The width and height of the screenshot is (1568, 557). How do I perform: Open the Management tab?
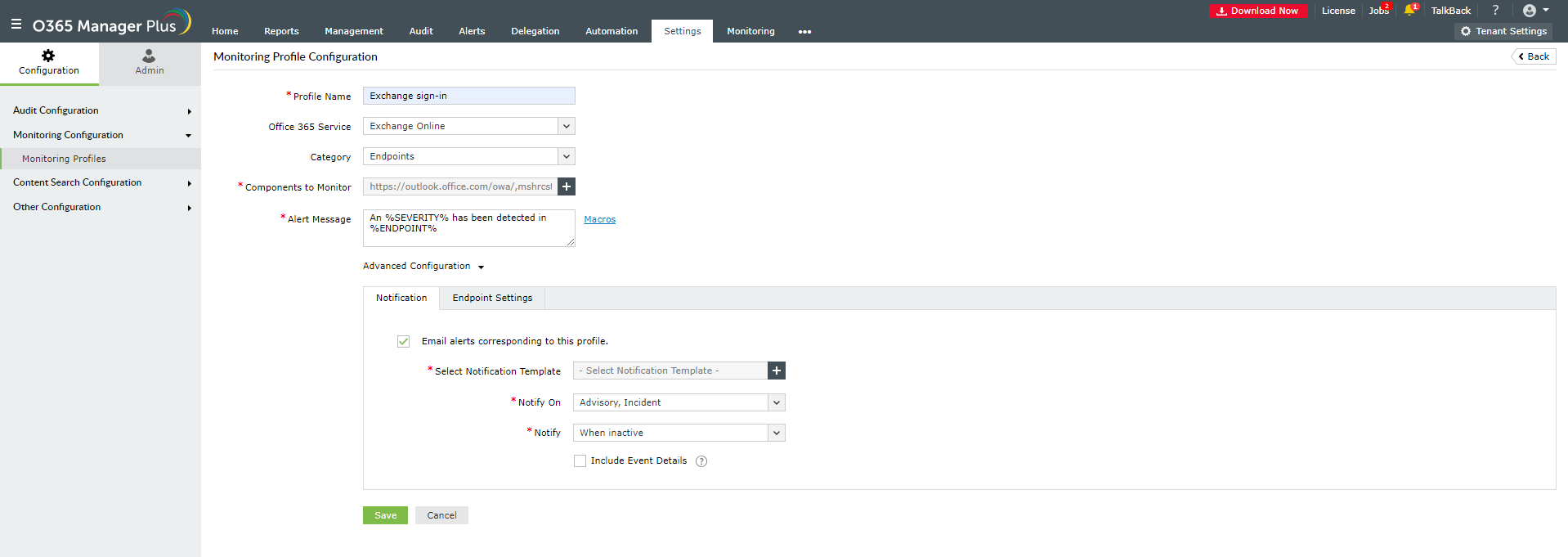(353, 31)
